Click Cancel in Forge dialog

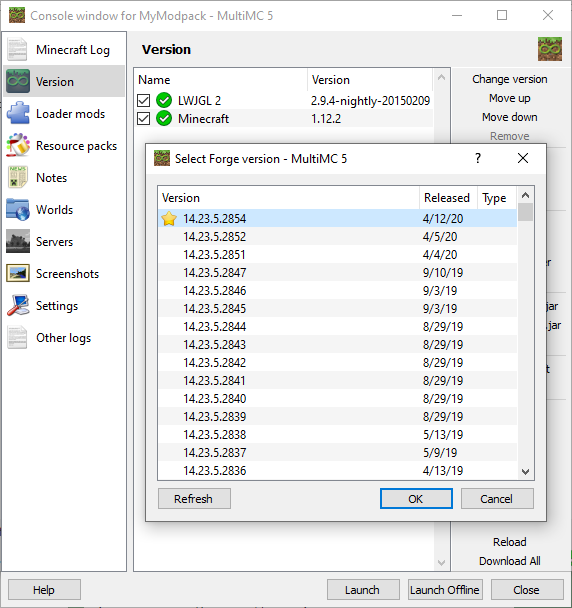(x=497, y=498)
